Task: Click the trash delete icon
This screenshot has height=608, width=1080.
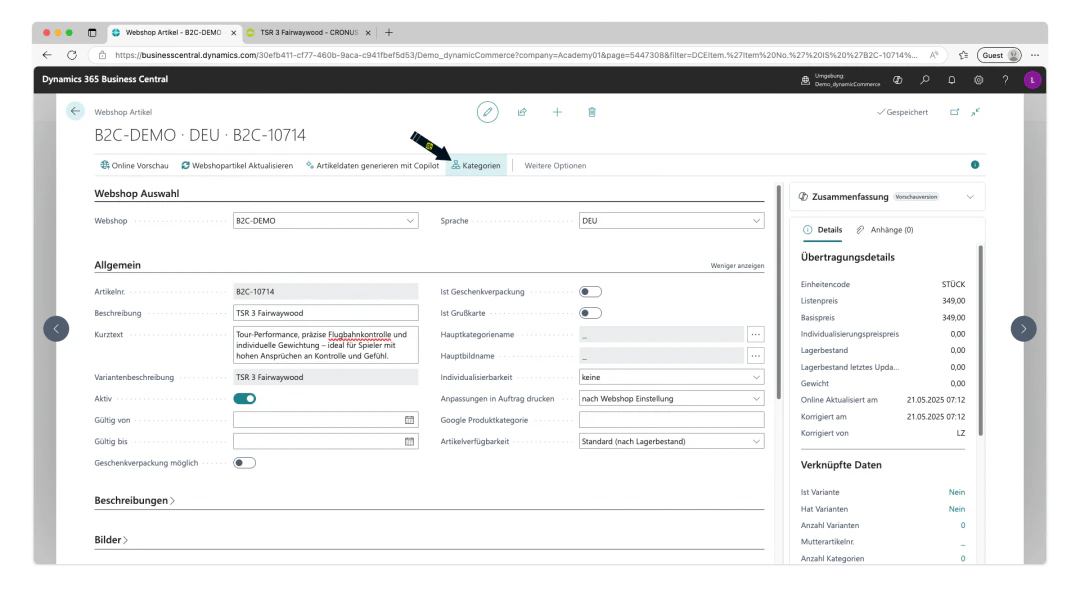Action: tap(592, 112)
